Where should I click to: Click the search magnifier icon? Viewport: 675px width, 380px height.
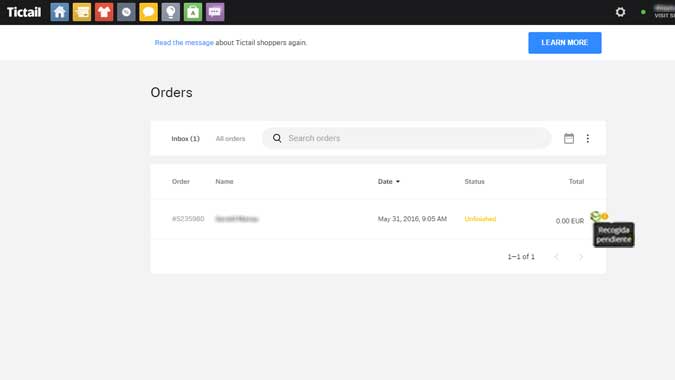[277, 138]
